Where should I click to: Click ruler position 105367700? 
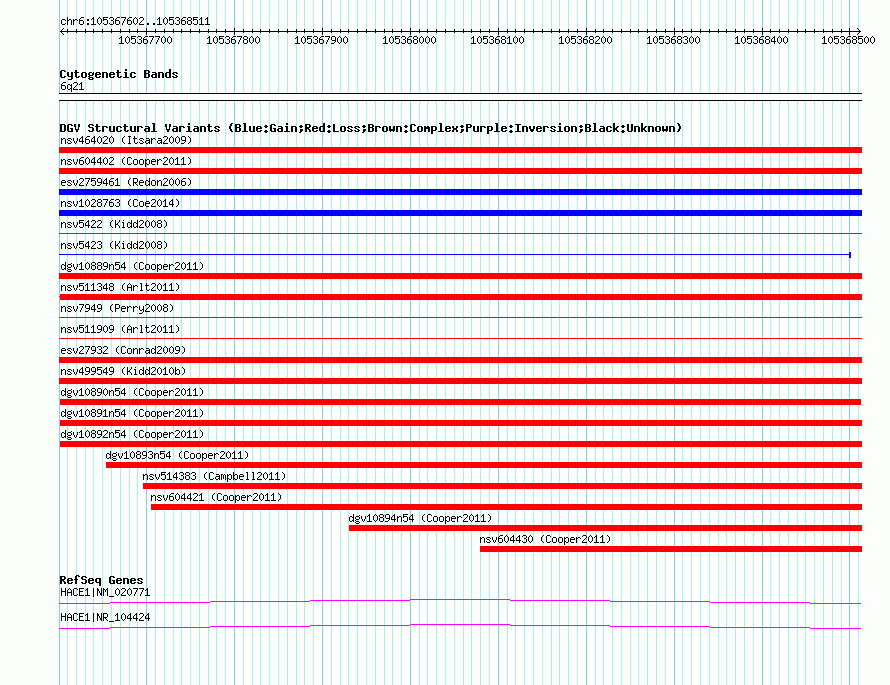[145, 40]
